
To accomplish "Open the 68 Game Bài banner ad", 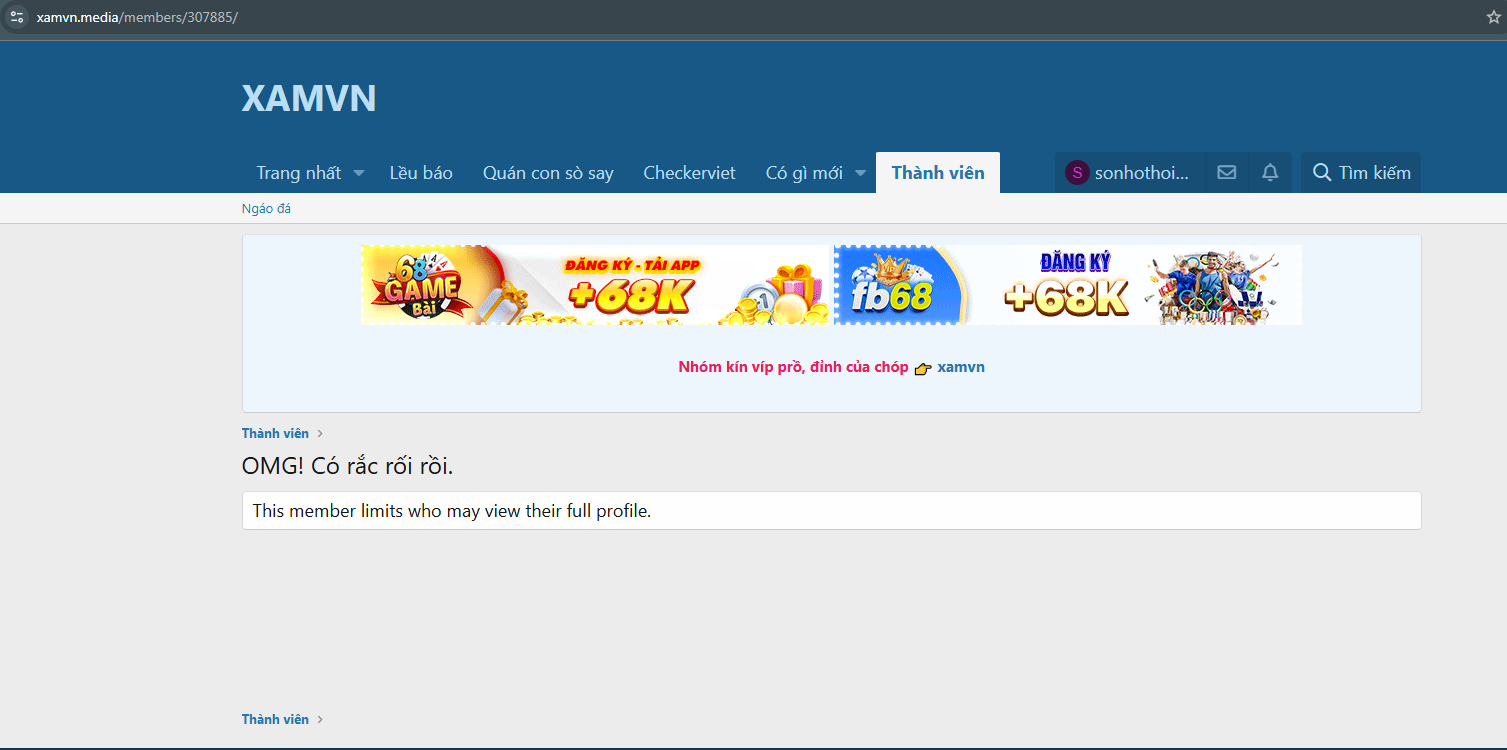I will tap(596, 285).
